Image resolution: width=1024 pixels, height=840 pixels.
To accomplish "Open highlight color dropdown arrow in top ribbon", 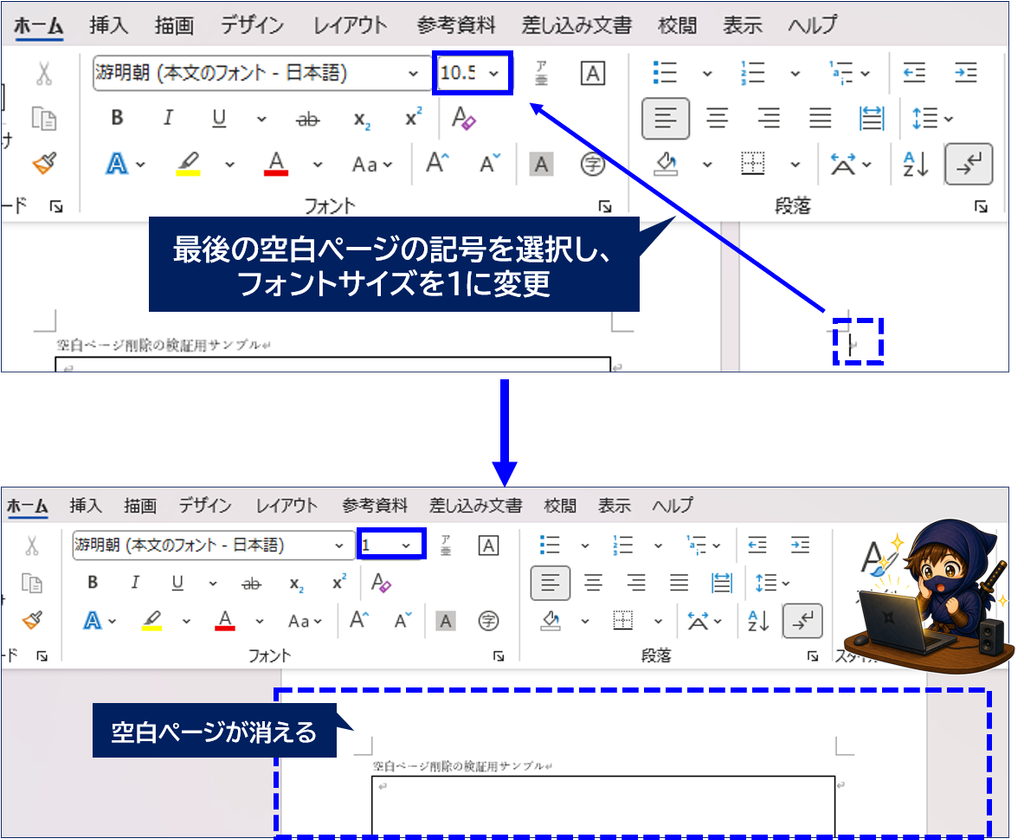I will click(x=229, y=165).
